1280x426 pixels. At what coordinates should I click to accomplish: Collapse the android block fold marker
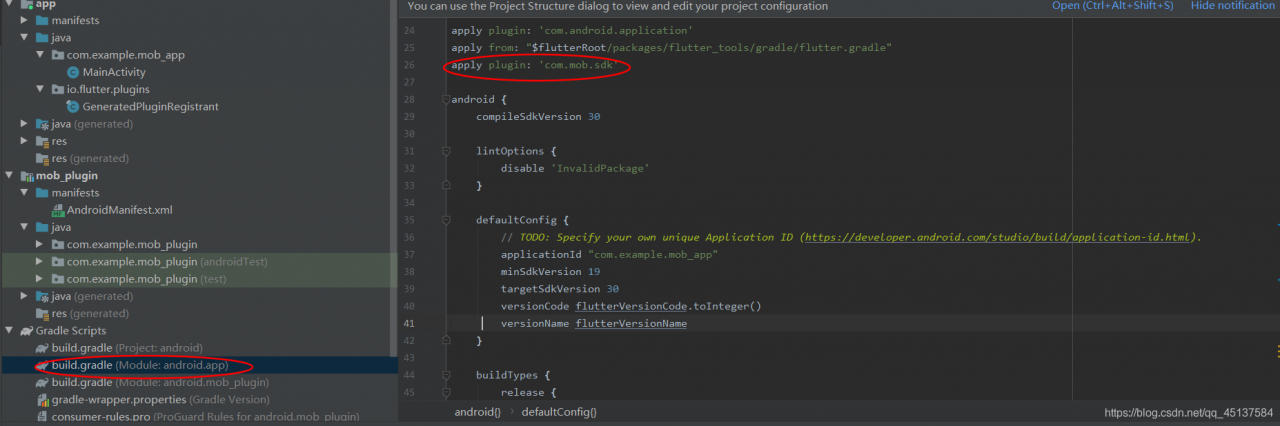445,99
